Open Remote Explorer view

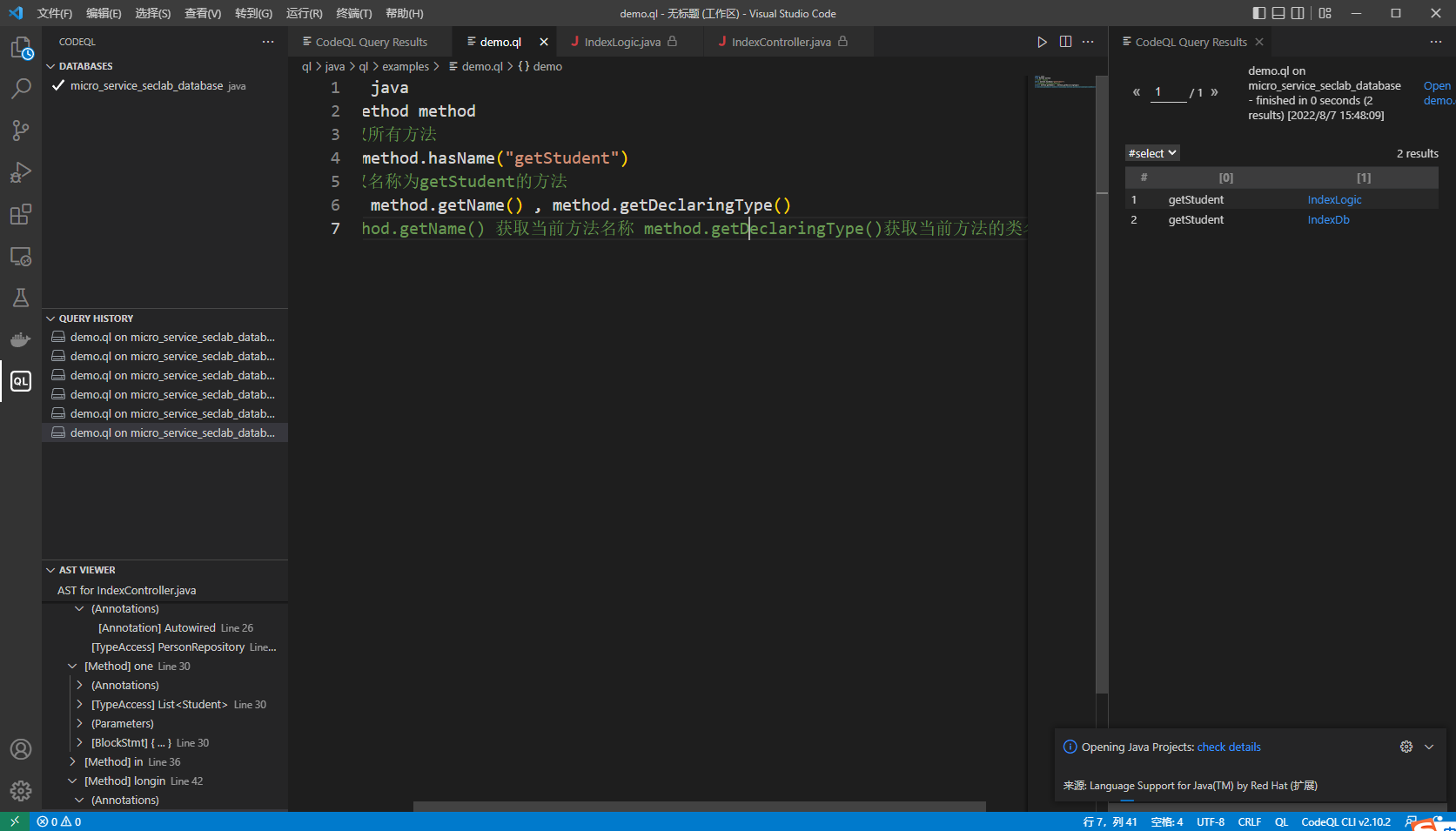click(x=21, y=256)
